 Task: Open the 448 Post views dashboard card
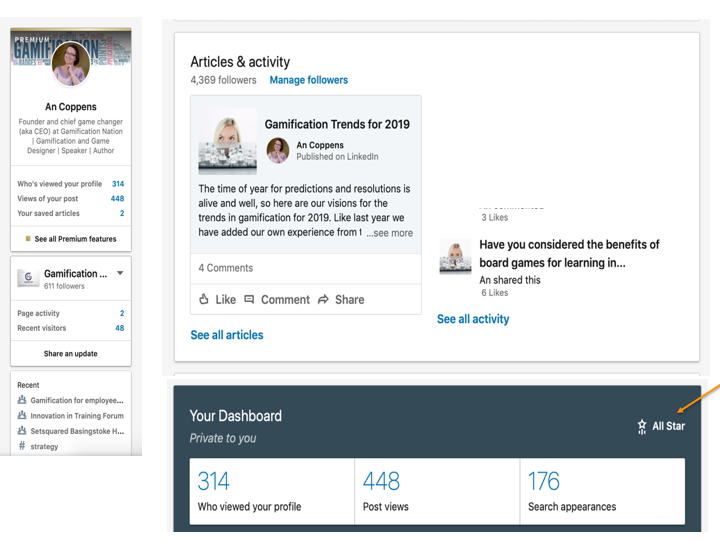[x=437, y=491]
